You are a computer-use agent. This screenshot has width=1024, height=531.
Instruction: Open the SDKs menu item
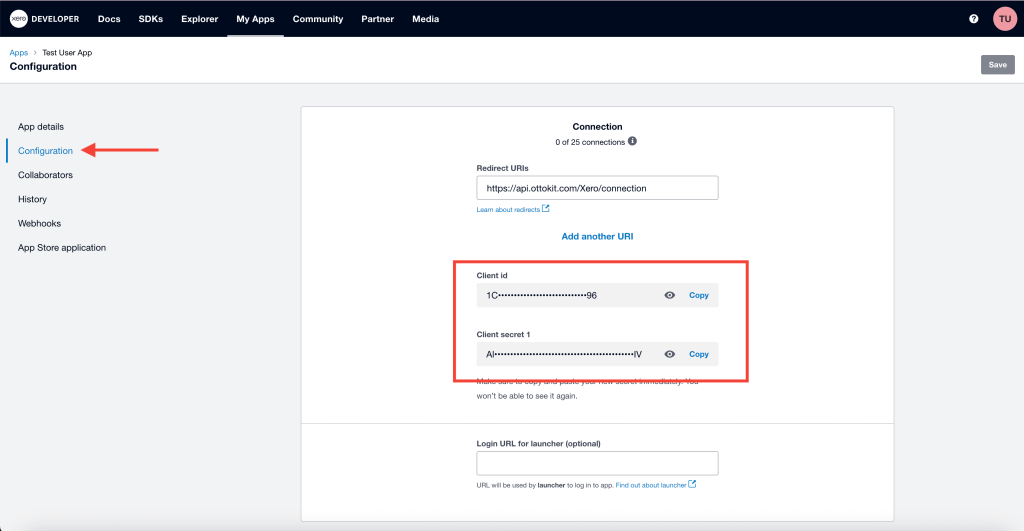pos(151,19)
